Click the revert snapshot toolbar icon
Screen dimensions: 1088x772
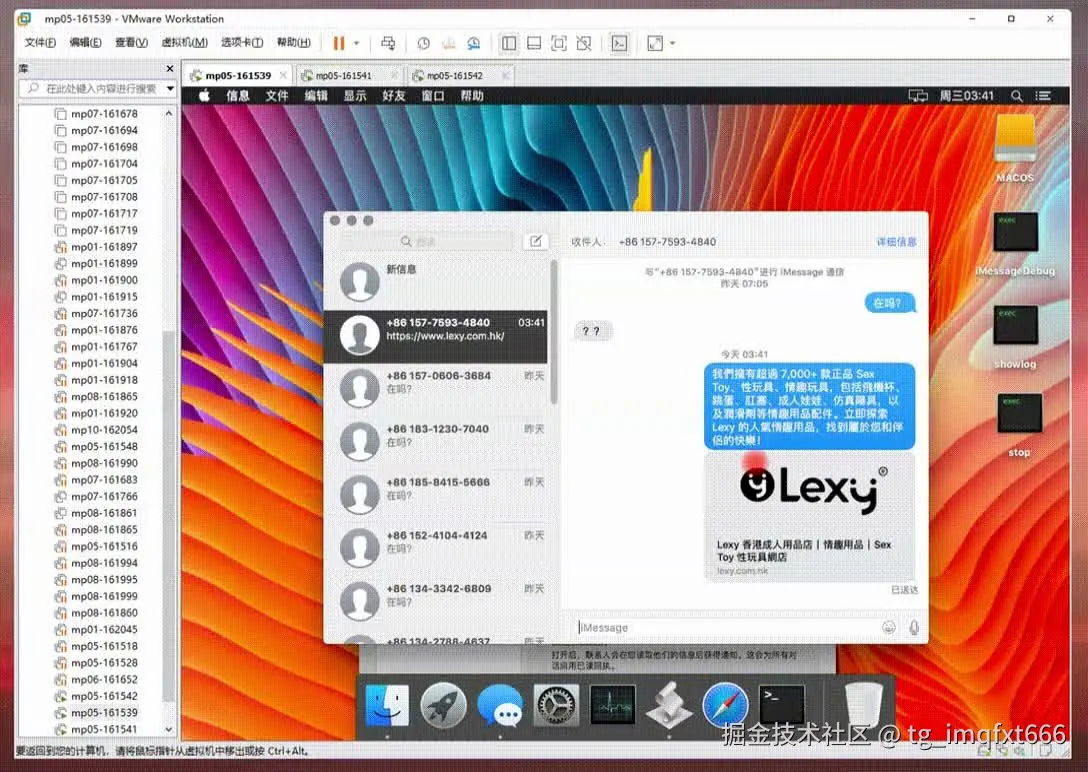pyautogui.click(x=448, y=43)
